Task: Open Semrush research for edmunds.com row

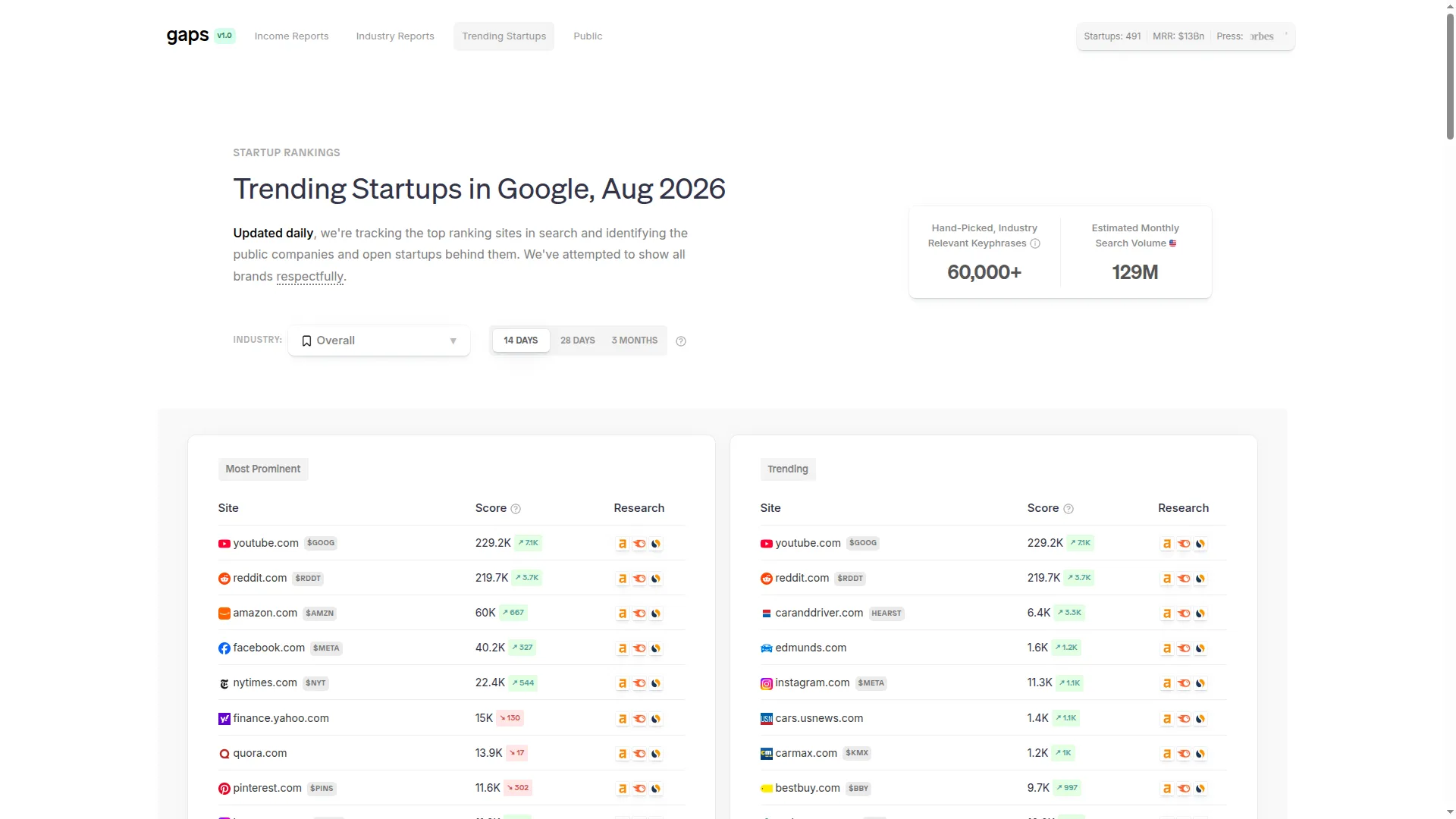Action: click(1184, 648)
